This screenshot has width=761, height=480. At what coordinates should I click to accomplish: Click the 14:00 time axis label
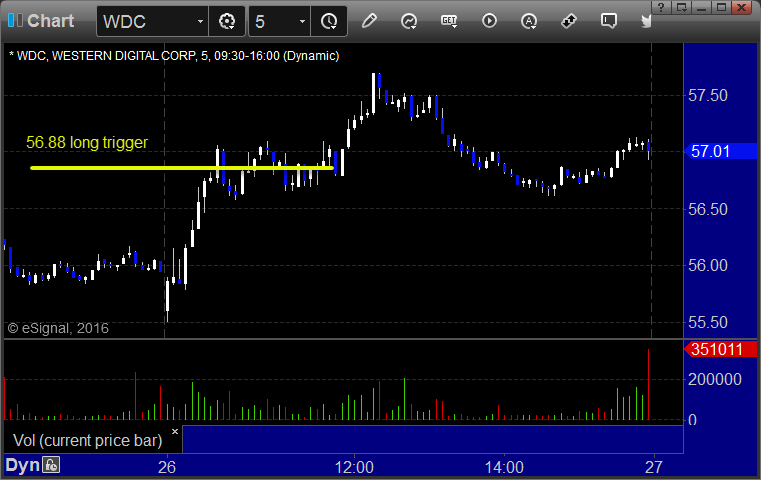pos(504,467)
